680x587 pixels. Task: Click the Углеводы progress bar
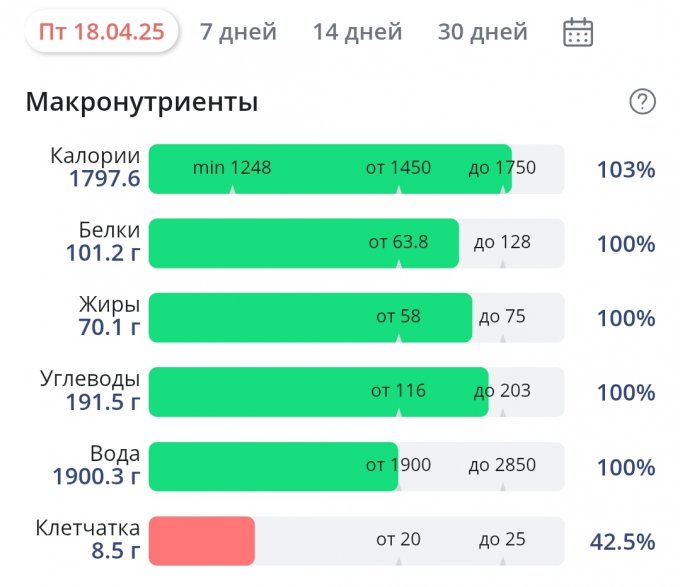tap(356, 392)
